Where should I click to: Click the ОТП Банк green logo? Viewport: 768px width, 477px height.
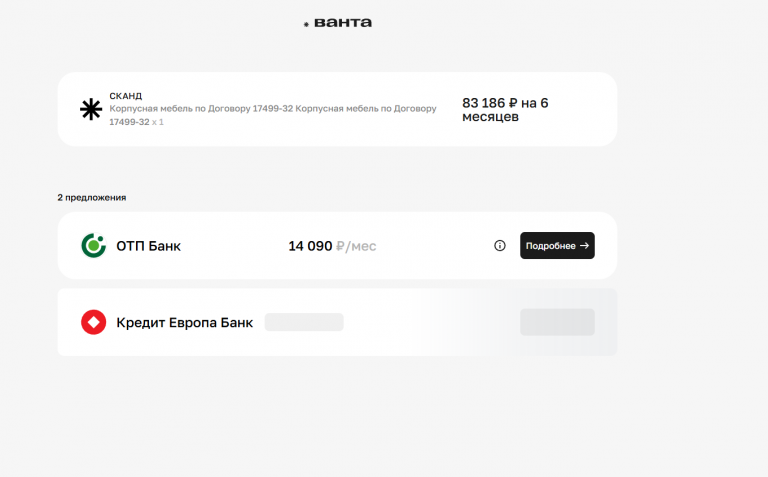pos(94,245)
